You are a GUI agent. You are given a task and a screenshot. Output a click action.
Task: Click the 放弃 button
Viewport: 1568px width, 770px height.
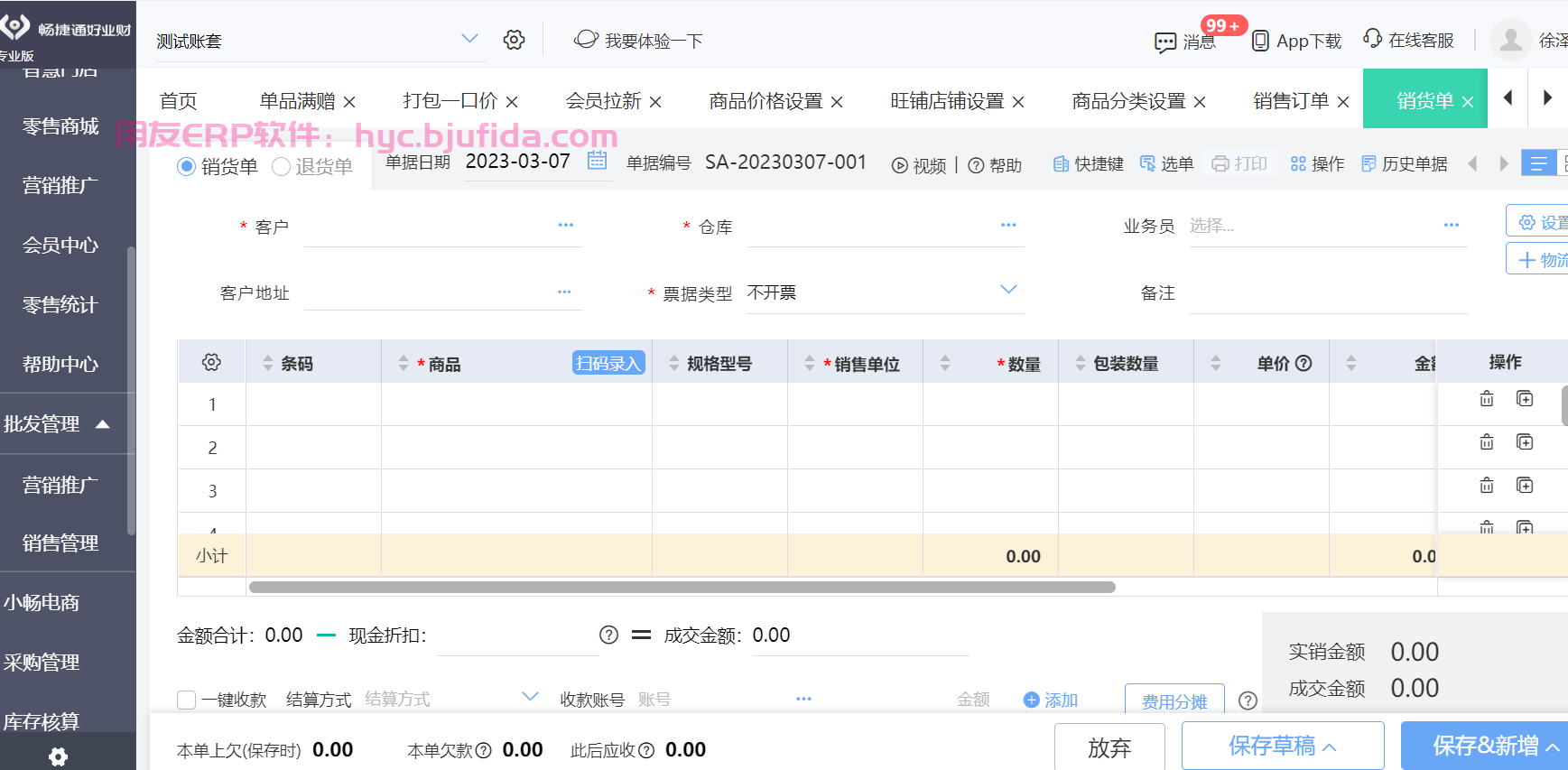click(x=1109, y=747)
